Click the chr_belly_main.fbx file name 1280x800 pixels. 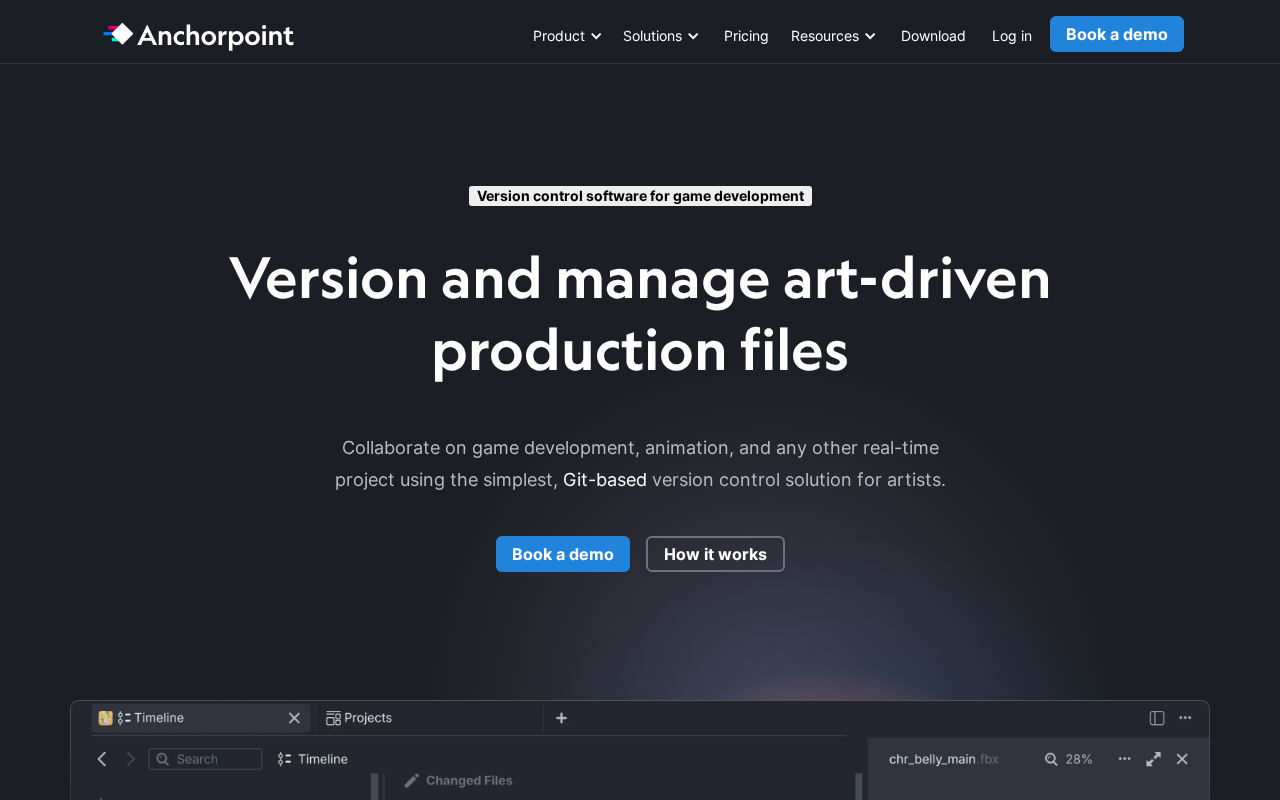(x=943, y=759)
